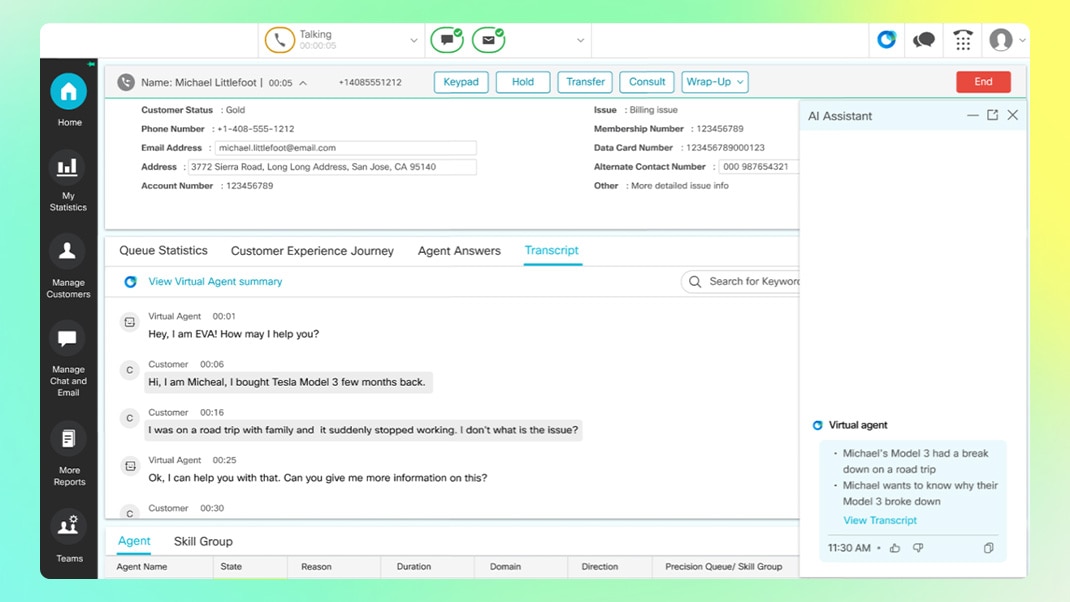
Task: Open Home from the left sidebar
Action: click(68, 93)
